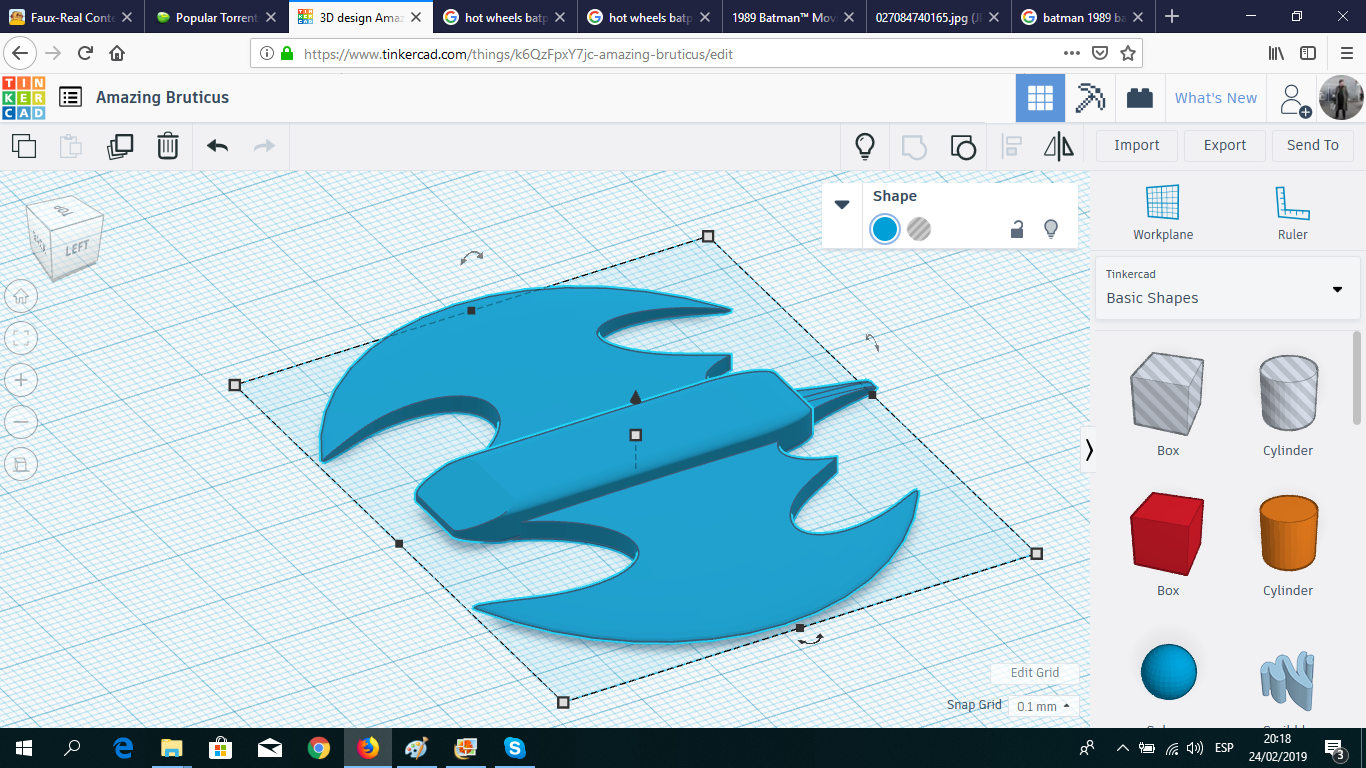The image size is (1366, 768).
Task: Toggle shape visibility with the lightbulb
Action: tap(1051, 228)
